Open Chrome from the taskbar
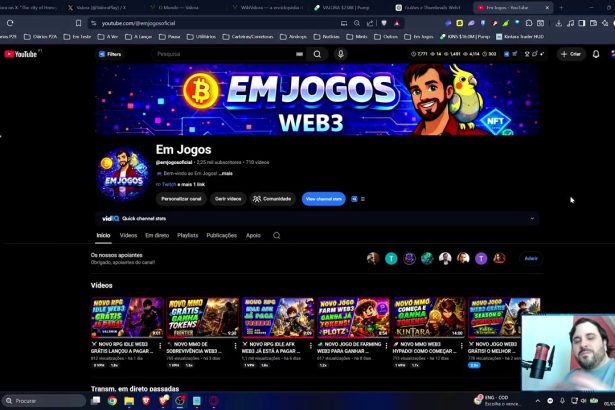This screenshot has width=615, height=410. [112, 401]
